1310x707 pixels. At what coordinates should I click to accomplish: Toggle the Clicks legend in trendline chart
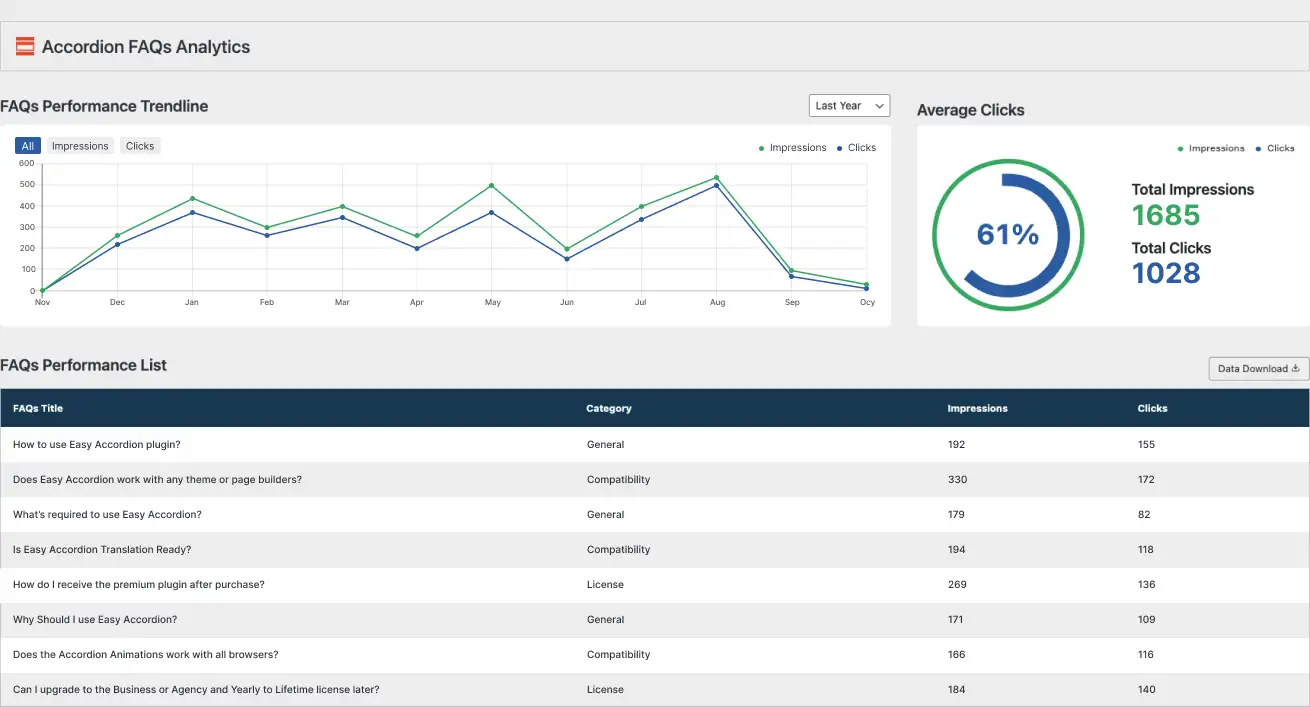pos(861,148)
